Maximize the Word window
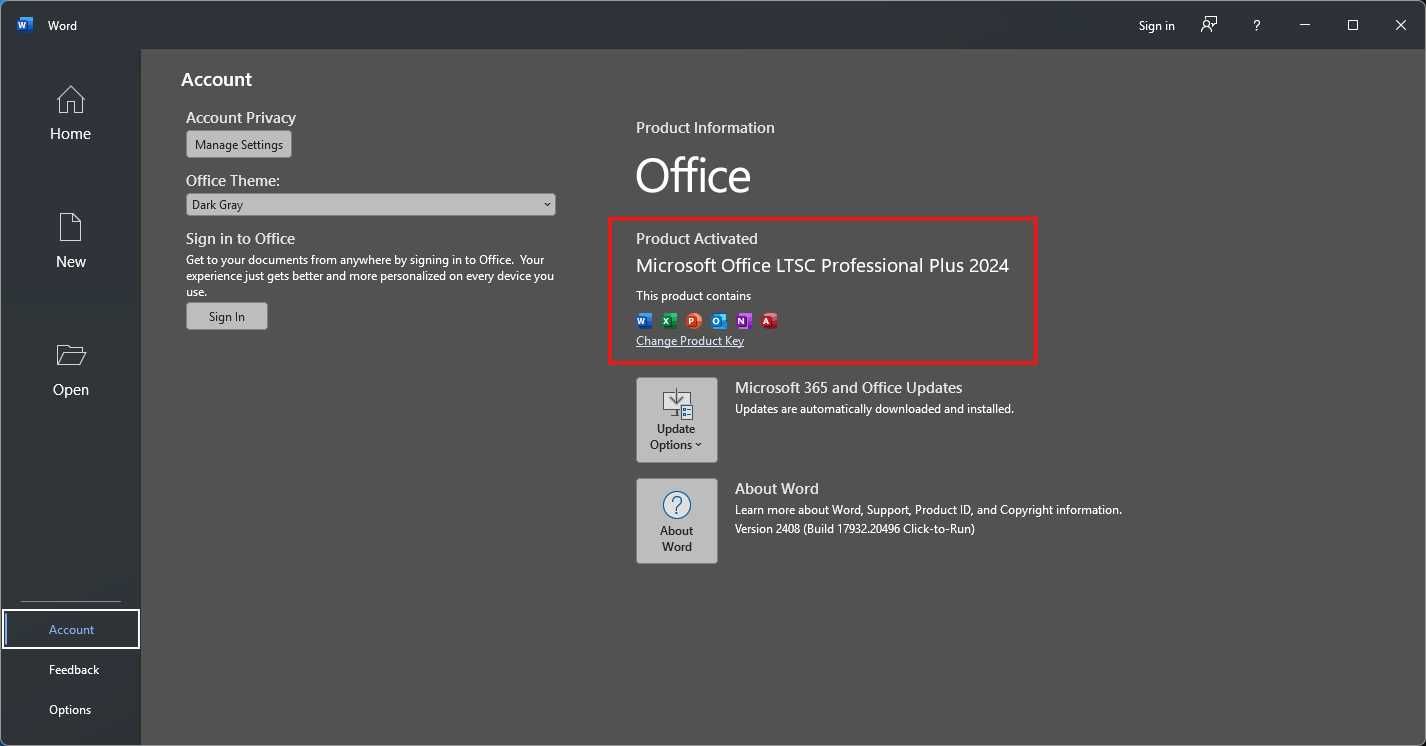 point(1353,25)
